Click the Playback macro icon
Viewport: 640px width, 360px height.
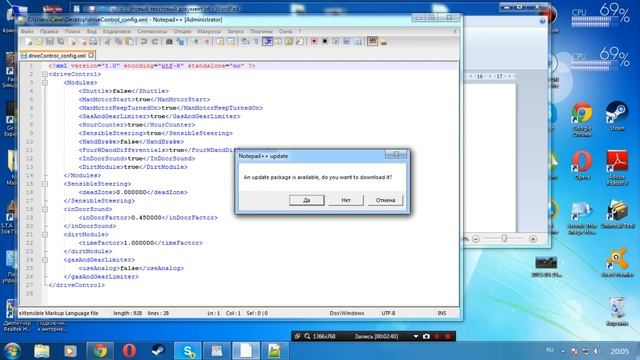[x=336, y=42]
